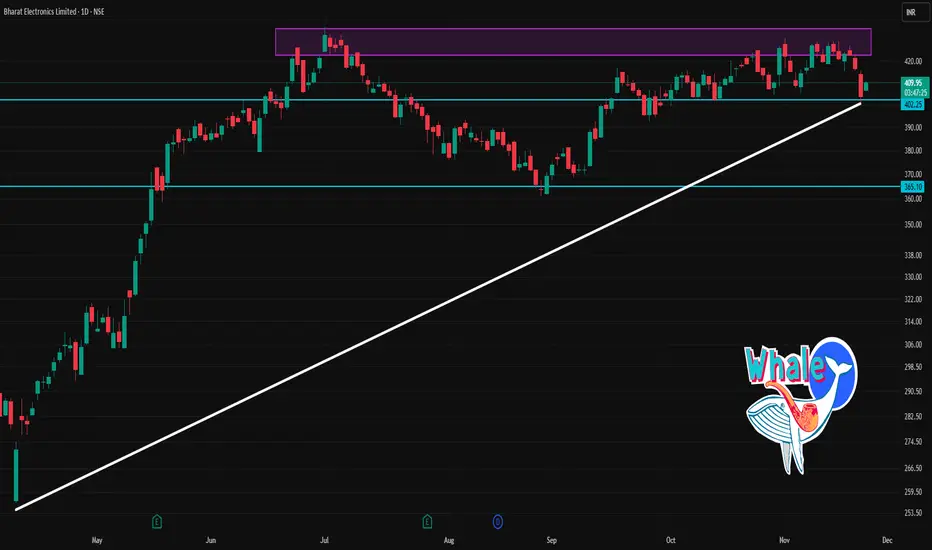Click the Nov label on time axis
The width and height of the screenshot is (932, 550).
pyautogui.click(x=784, y=540)
